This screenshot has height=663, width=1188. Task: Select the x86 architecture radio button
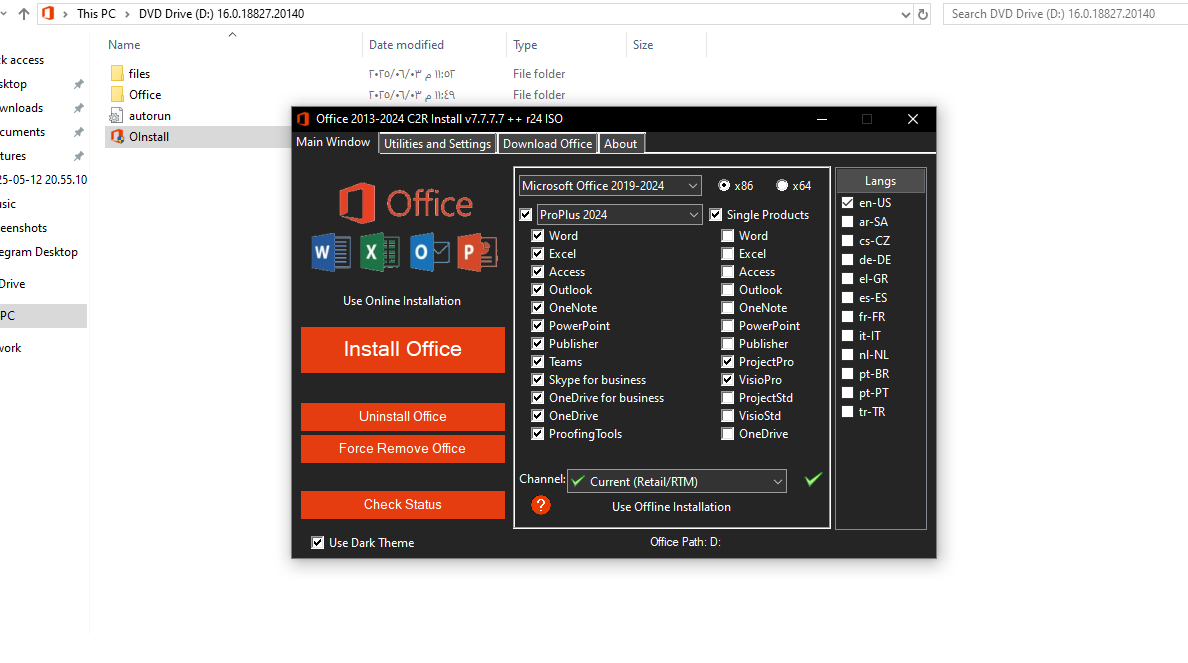pyautogui.click(x=724, y=186)
